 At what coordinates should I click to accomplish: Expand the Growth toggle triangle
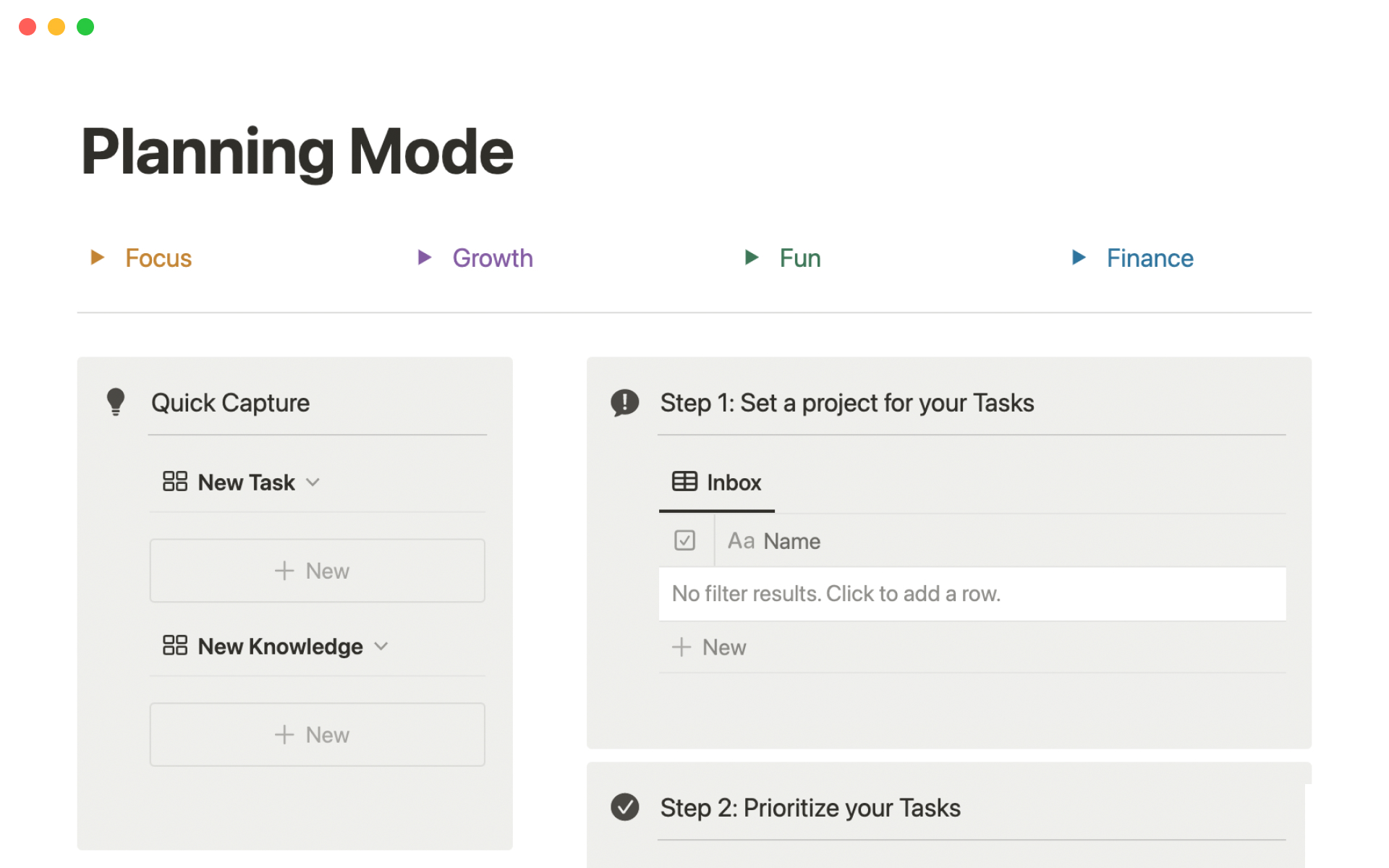425,258
